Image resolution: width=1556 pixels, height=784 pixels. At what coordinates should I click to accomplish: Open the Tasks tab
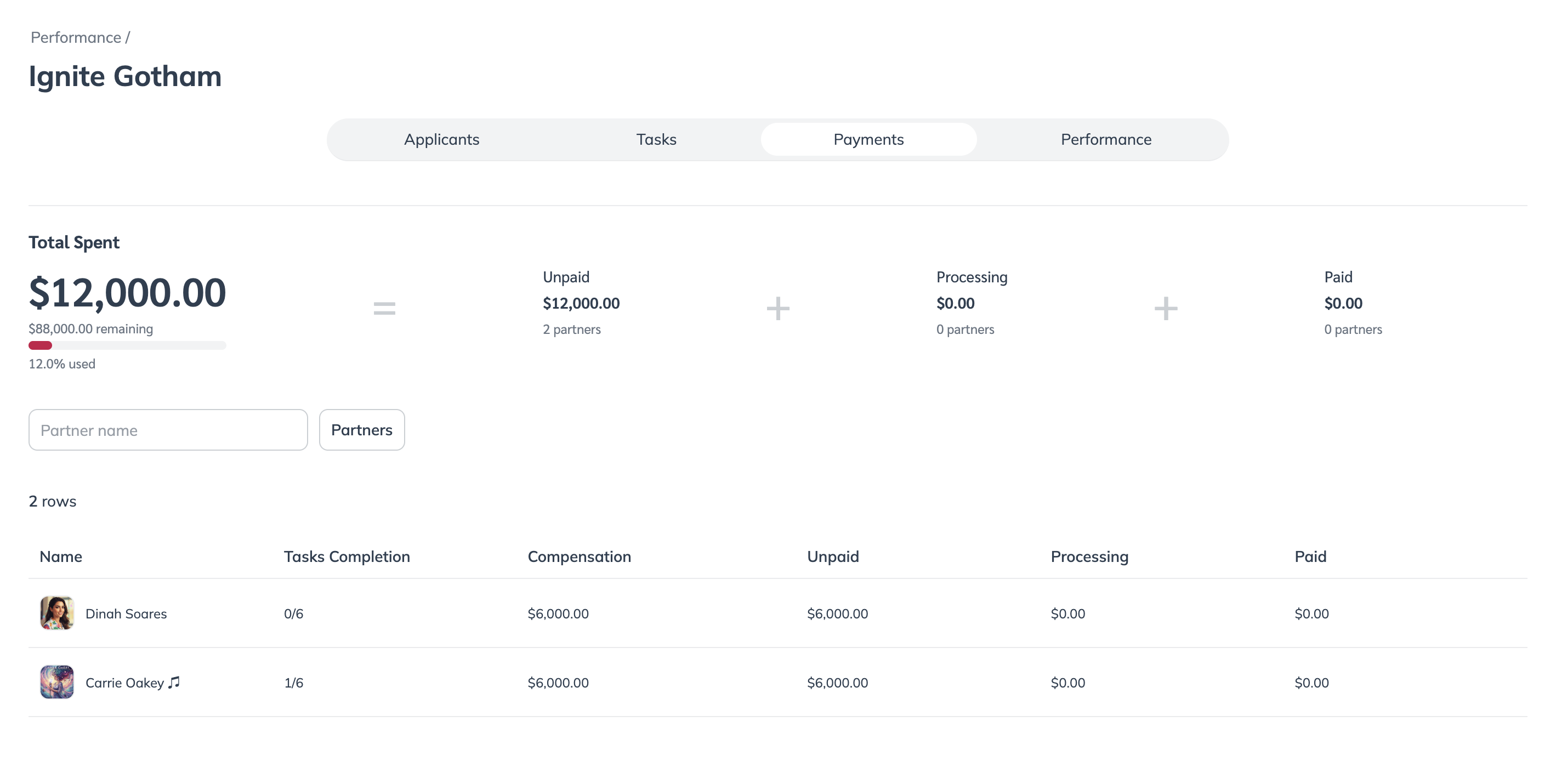655,139
